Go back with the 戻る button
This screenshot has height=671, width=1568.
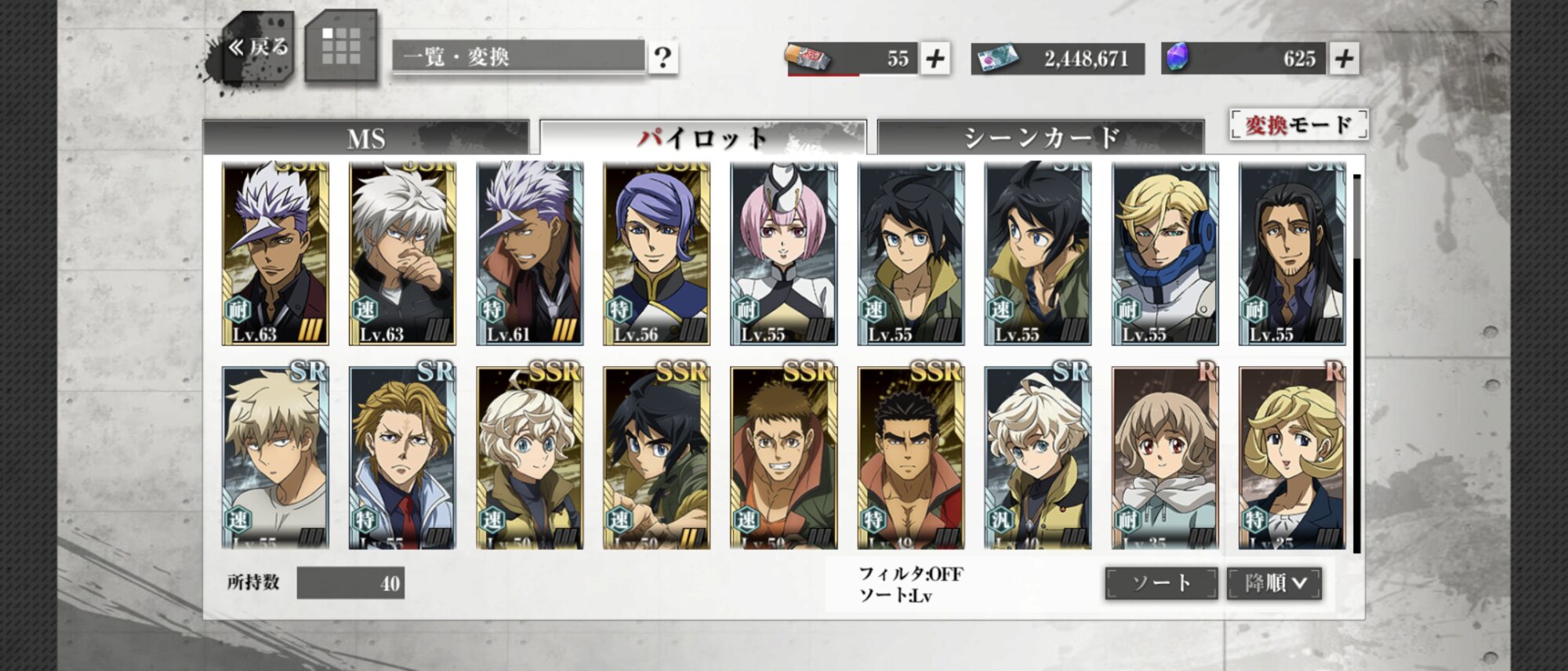257,47
